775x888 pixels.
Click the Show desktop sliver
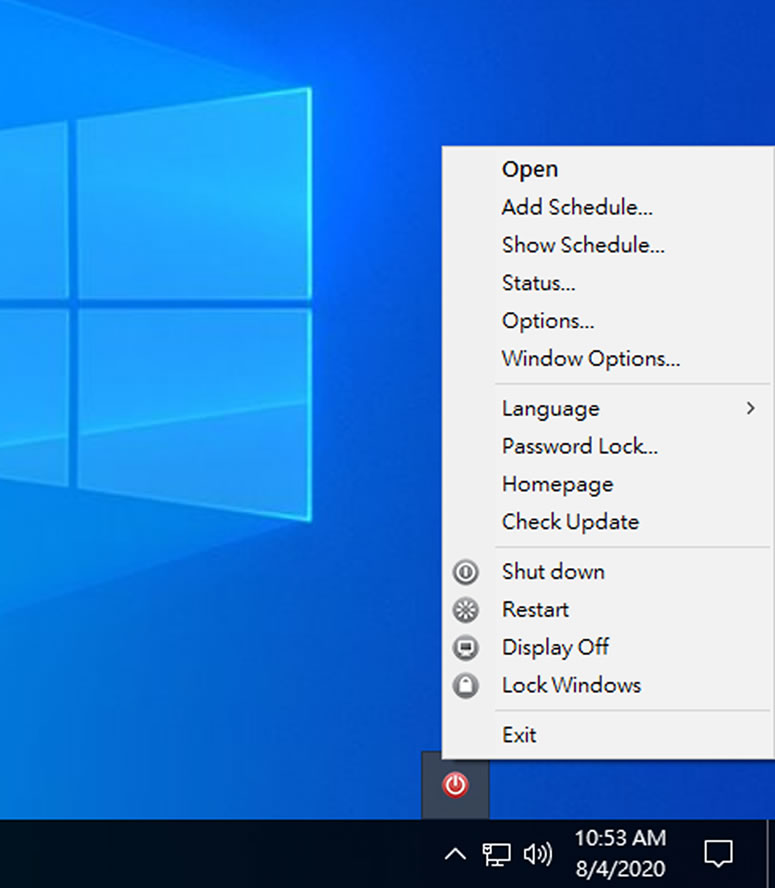(x=770, y=854)
